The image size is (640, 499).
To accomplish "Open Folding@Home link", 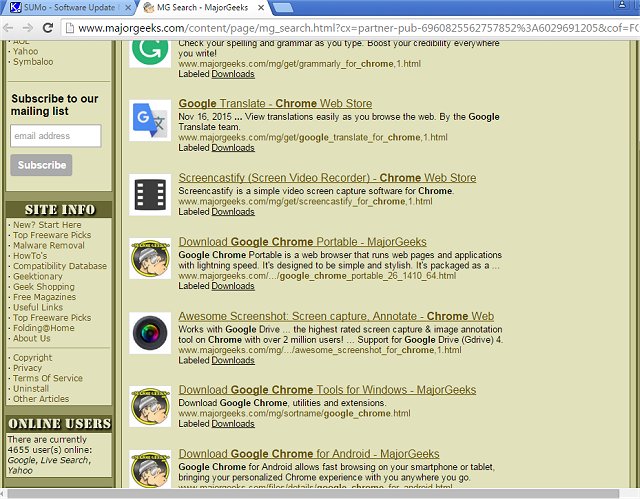I will click(43, 328).
